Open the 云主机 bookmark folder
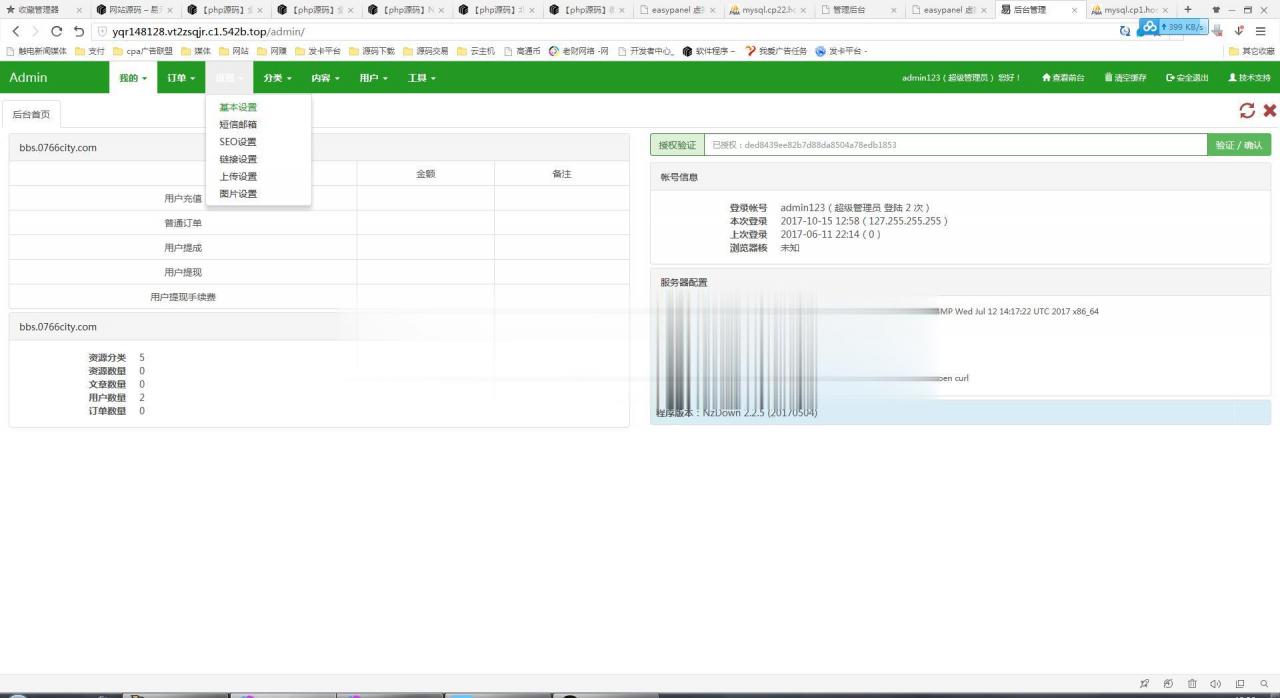The width and height of the screenshot is (1280, 698). pos(476,51)
